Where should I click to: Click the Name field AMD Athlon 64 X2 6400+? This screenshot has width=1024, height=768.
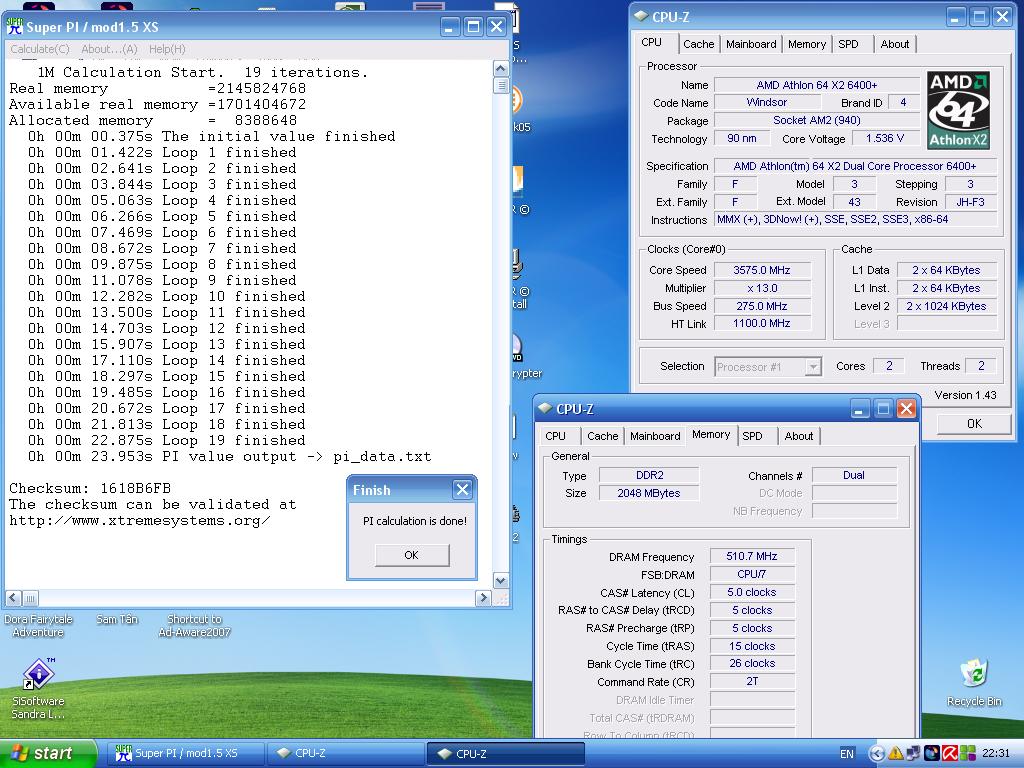pos(816,85)
